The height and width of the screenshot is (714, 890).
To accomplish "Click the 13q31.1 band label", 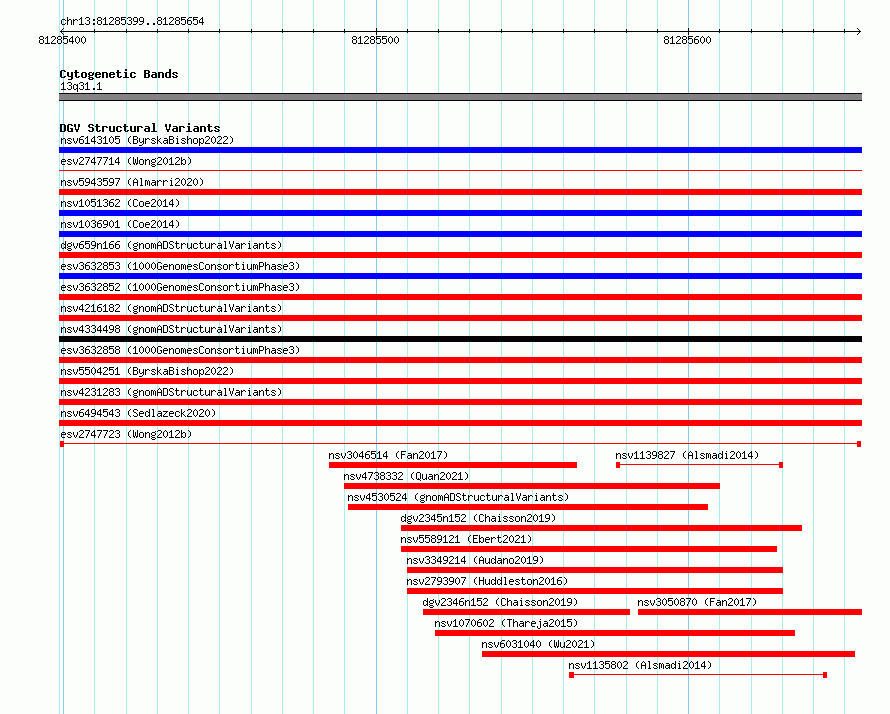I will tap(81, 86).
